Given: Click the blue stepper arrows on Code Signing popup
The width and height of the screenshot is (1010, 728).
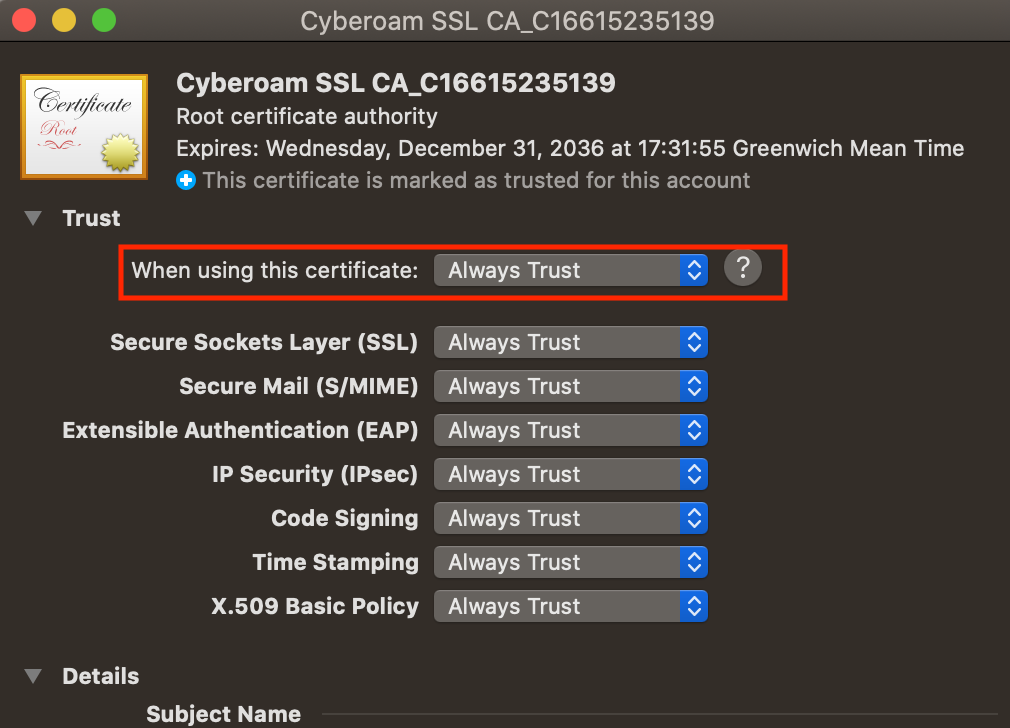Looking at the screenshot, I should click(694, 518).
